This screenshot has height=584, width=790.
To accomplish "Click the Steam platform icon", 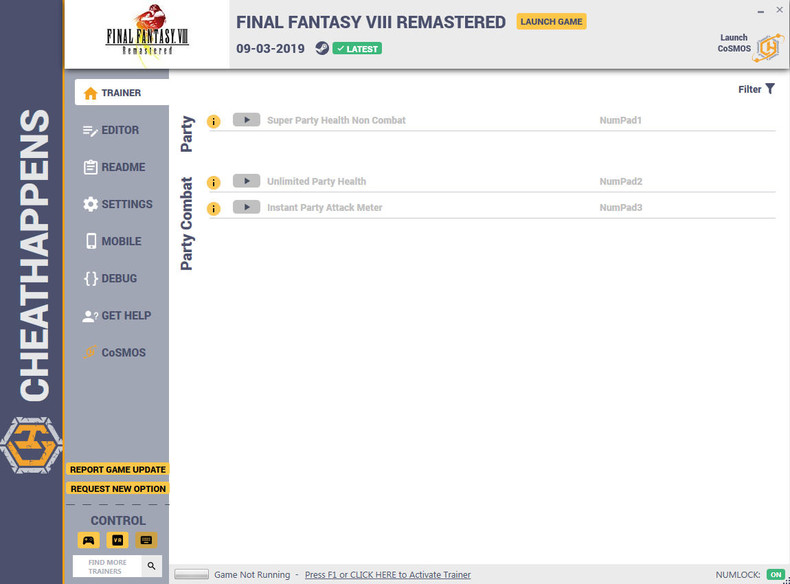I will tap(322, 48).
